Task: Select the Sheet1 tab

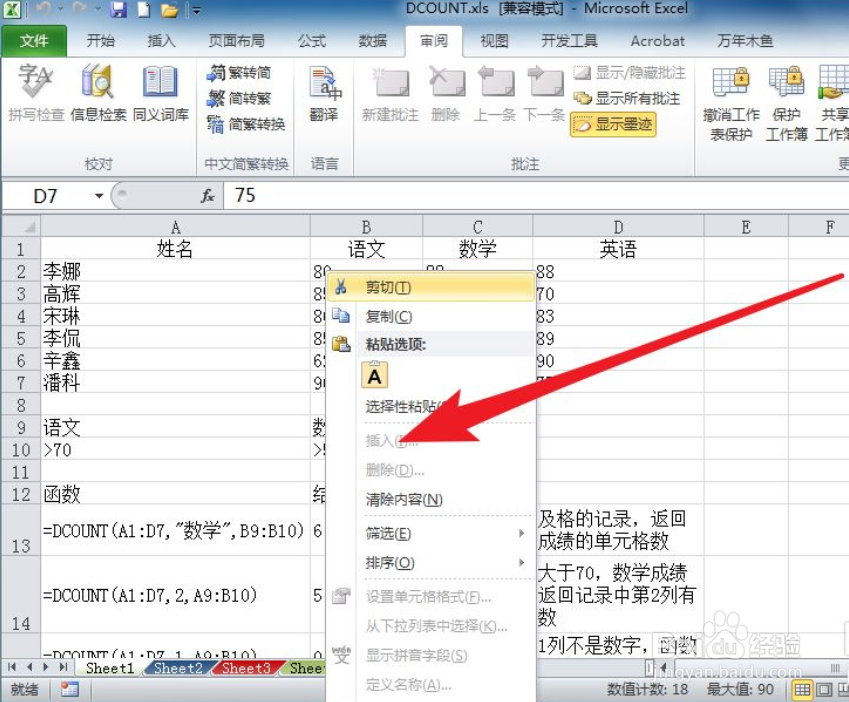Action: pyautogui.click(x=110, y=668)
